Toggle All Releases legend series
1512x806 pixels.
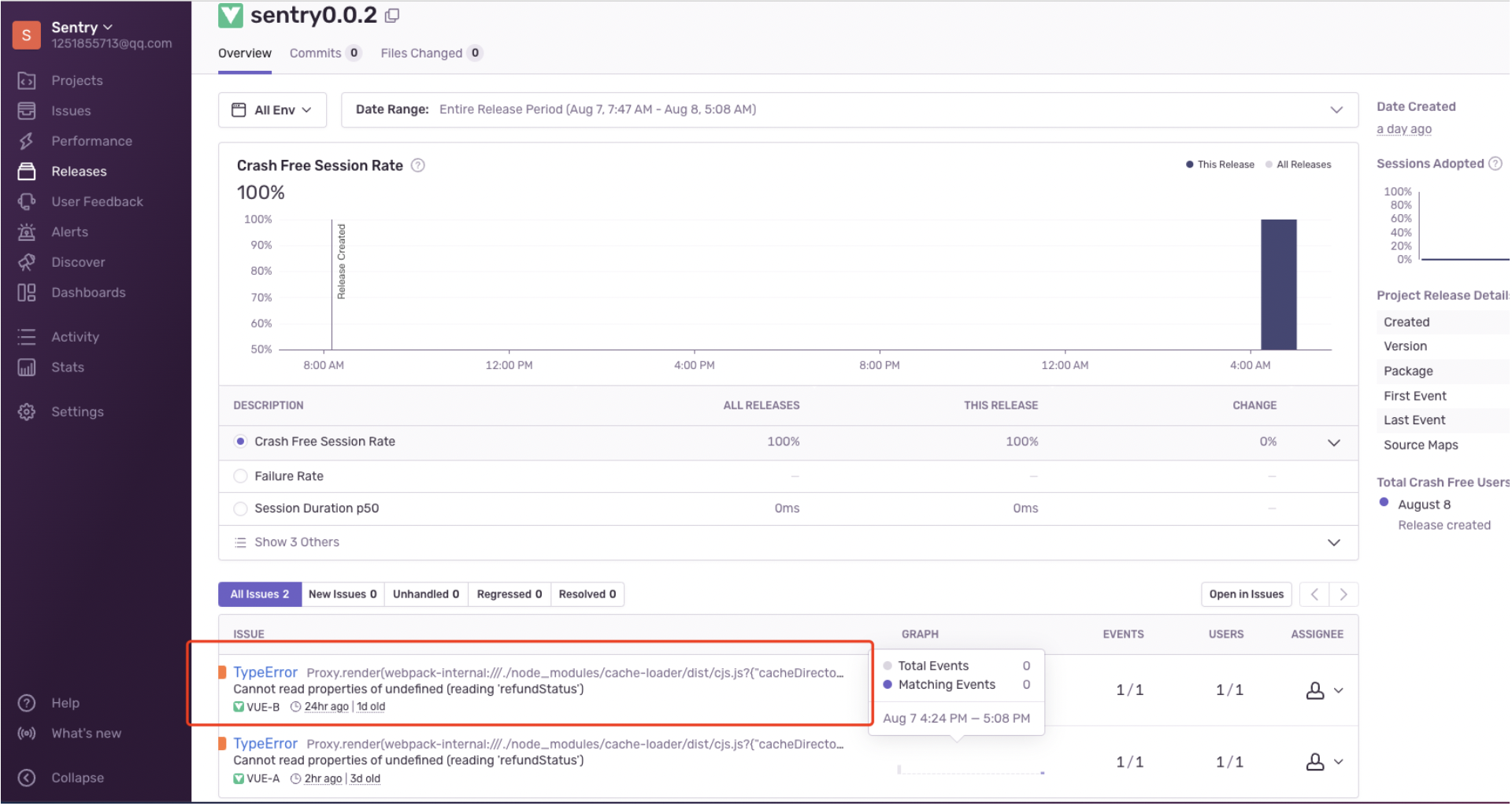[1298, 165]
